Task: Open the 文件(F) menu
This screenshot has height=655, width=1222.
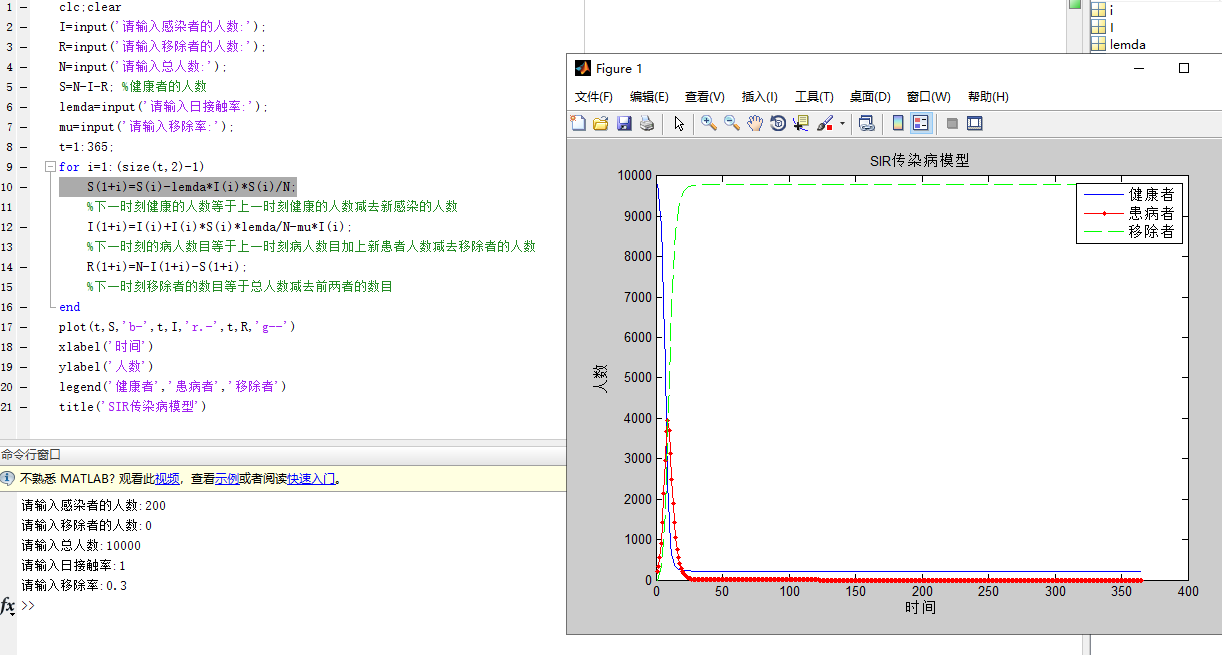Action: coord(594,96)
